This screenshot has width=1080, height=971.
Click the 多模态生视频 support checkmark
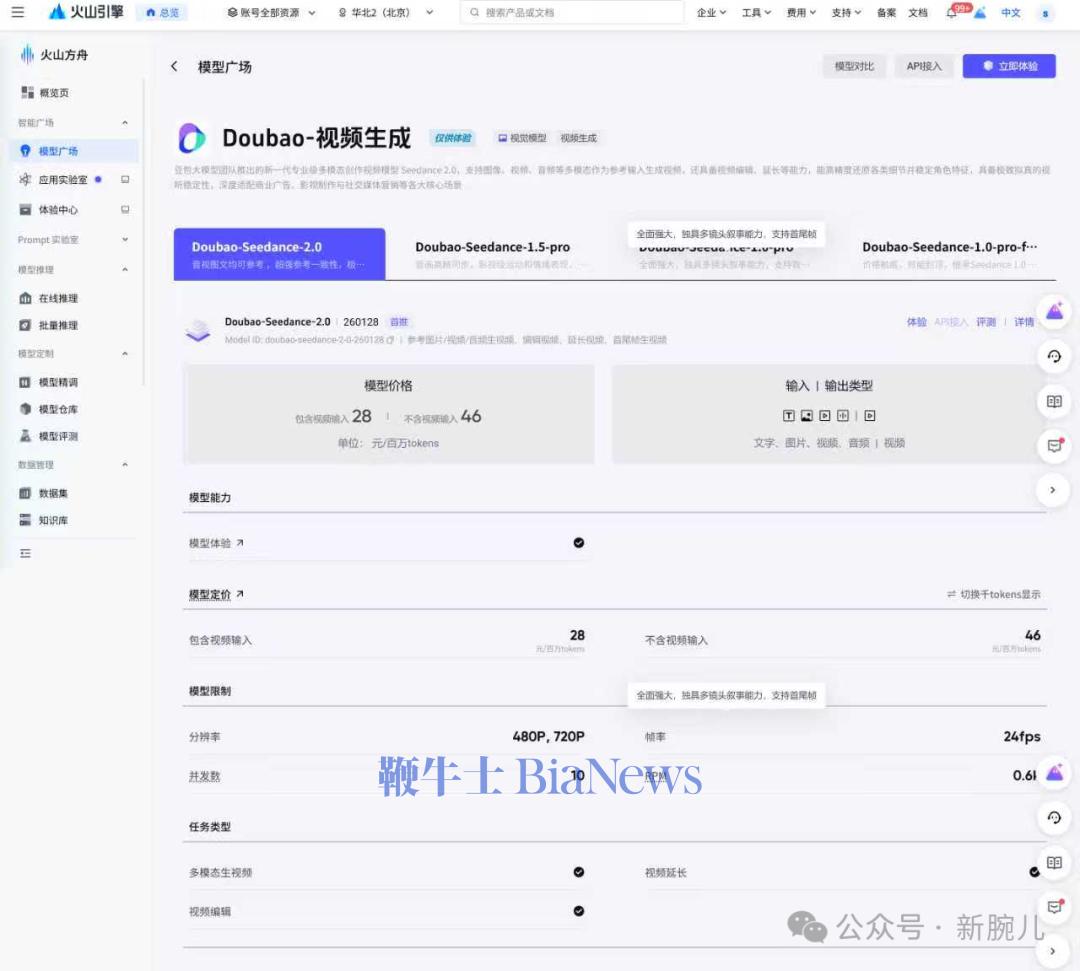point(578,871)
